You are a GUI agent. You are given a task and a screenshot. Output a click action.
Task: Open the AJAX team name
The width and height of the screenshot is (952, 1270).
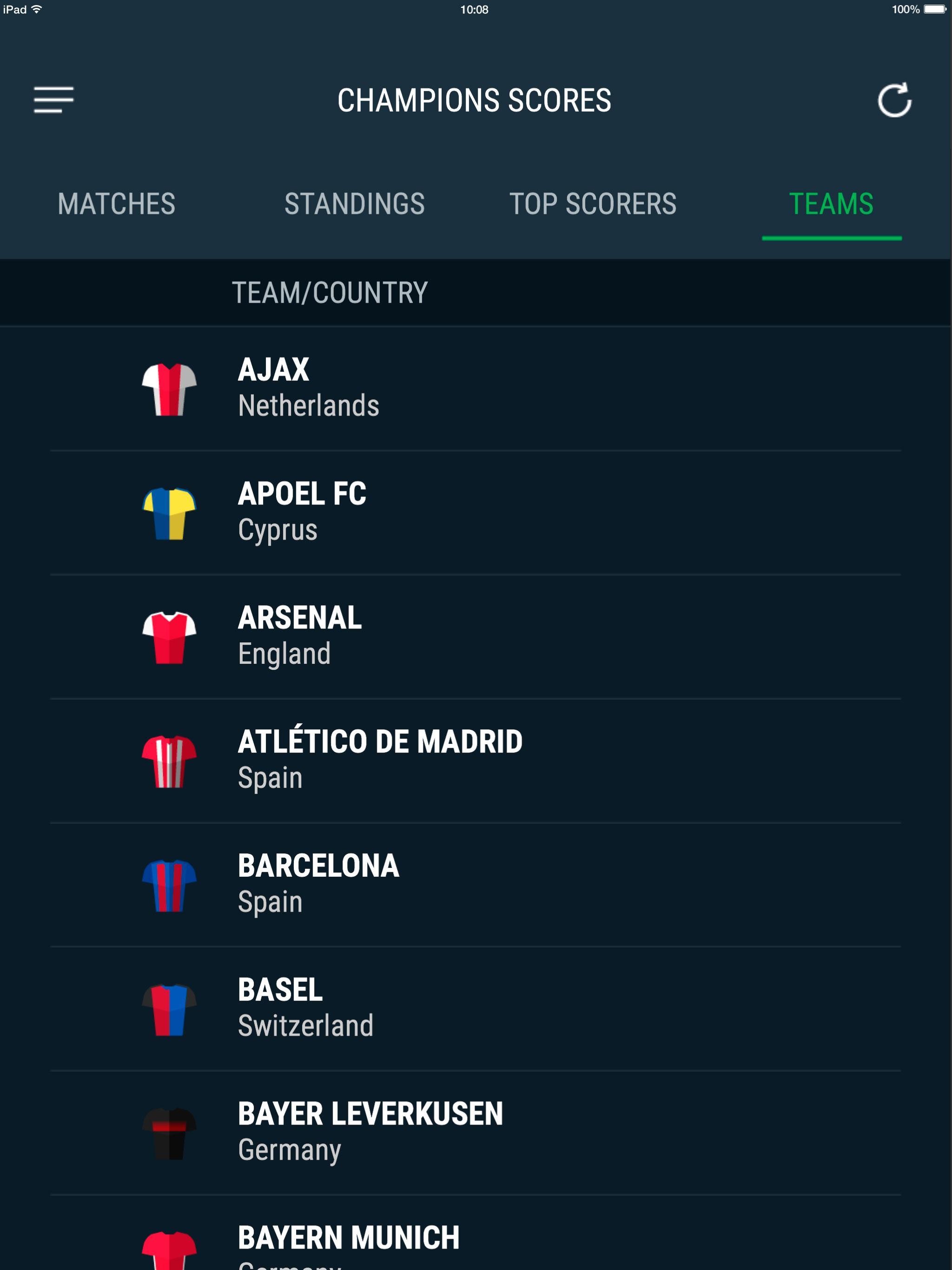(x=273, y=369)
